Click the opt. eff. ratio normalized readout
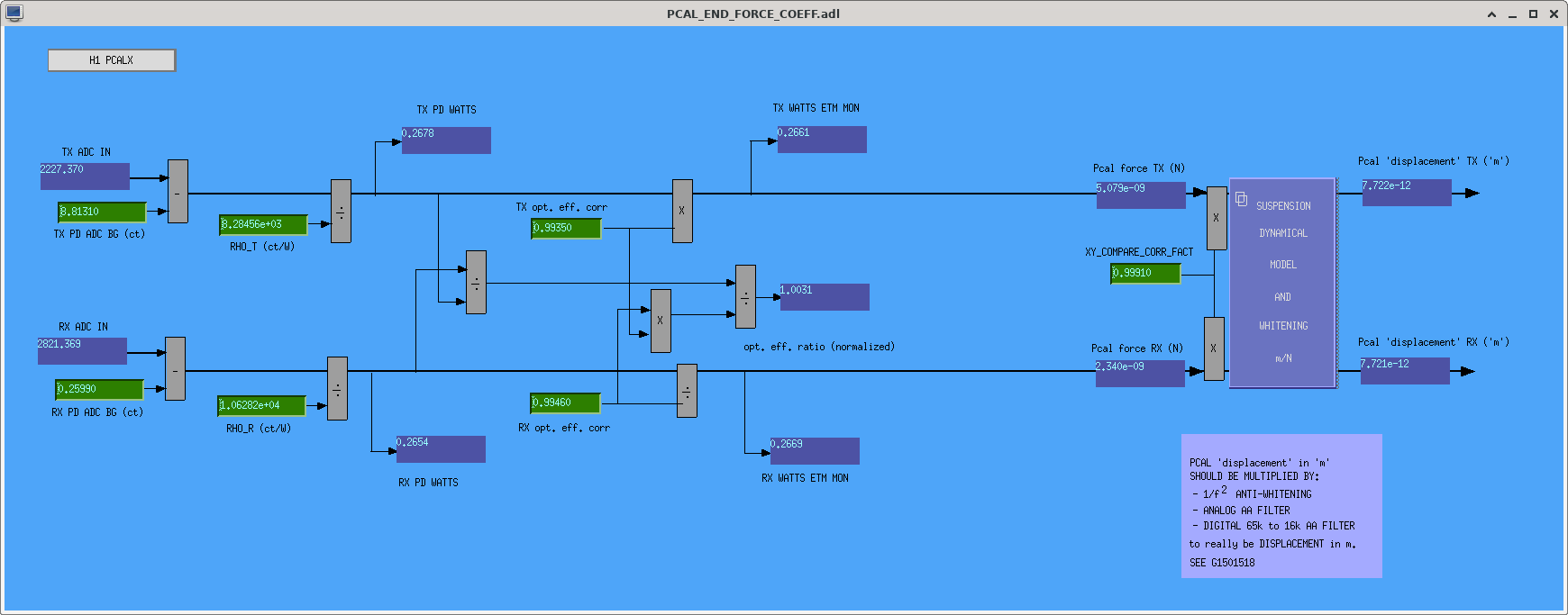The image size is (1568, 615). pyautogui.click(x=825, y=297)
